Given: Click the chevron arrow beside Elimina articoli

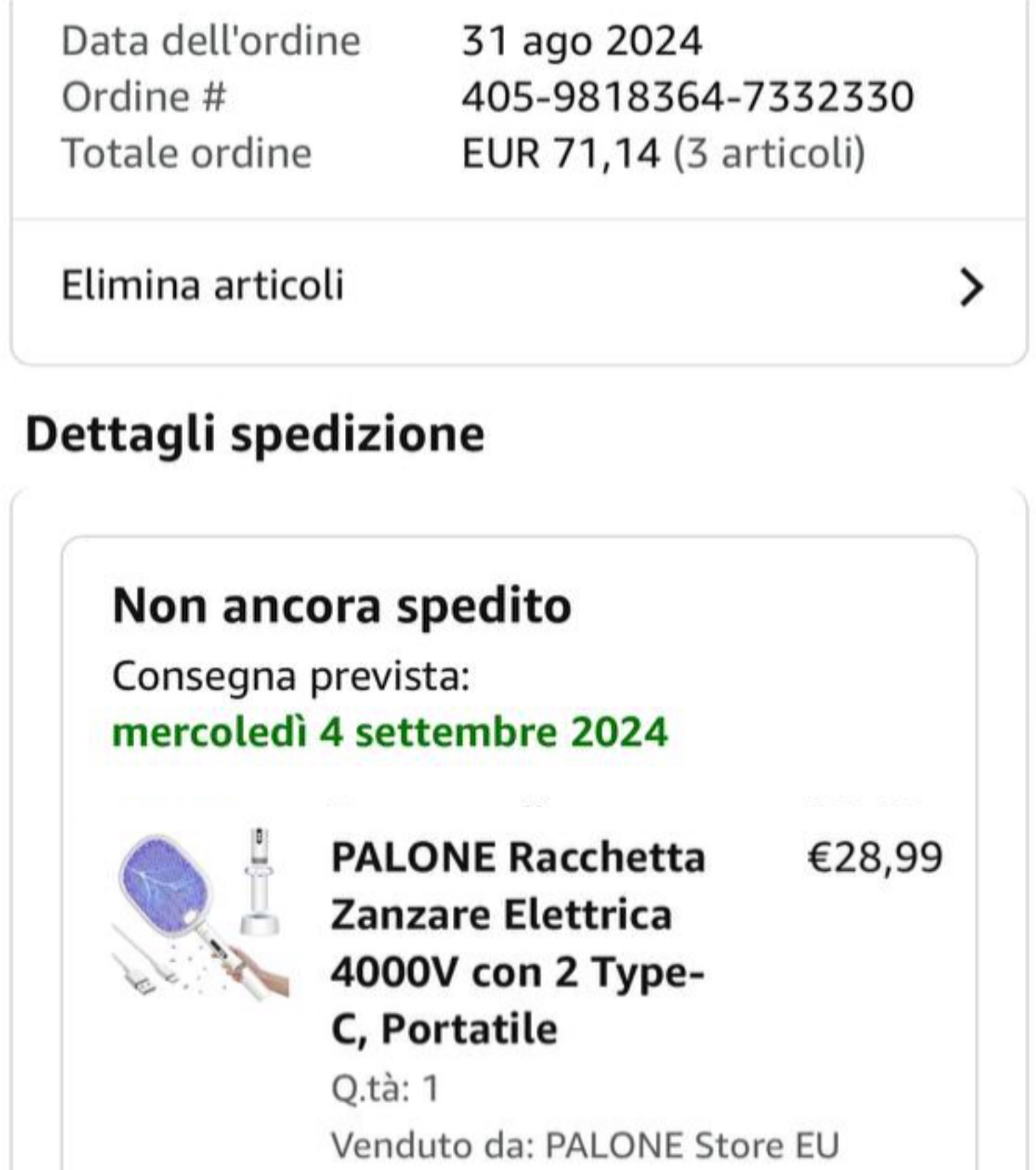Looking at the screenshot, I should pos(971,286).
